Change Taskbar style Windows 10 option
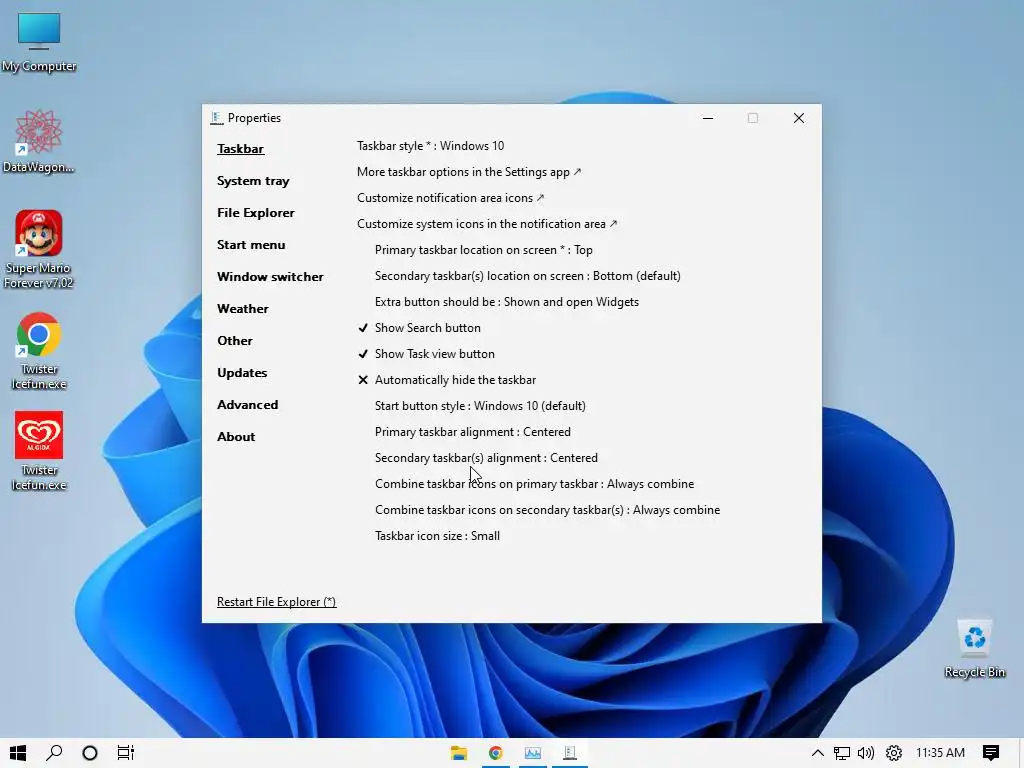Screen dimensions: 1024x768 430,146
